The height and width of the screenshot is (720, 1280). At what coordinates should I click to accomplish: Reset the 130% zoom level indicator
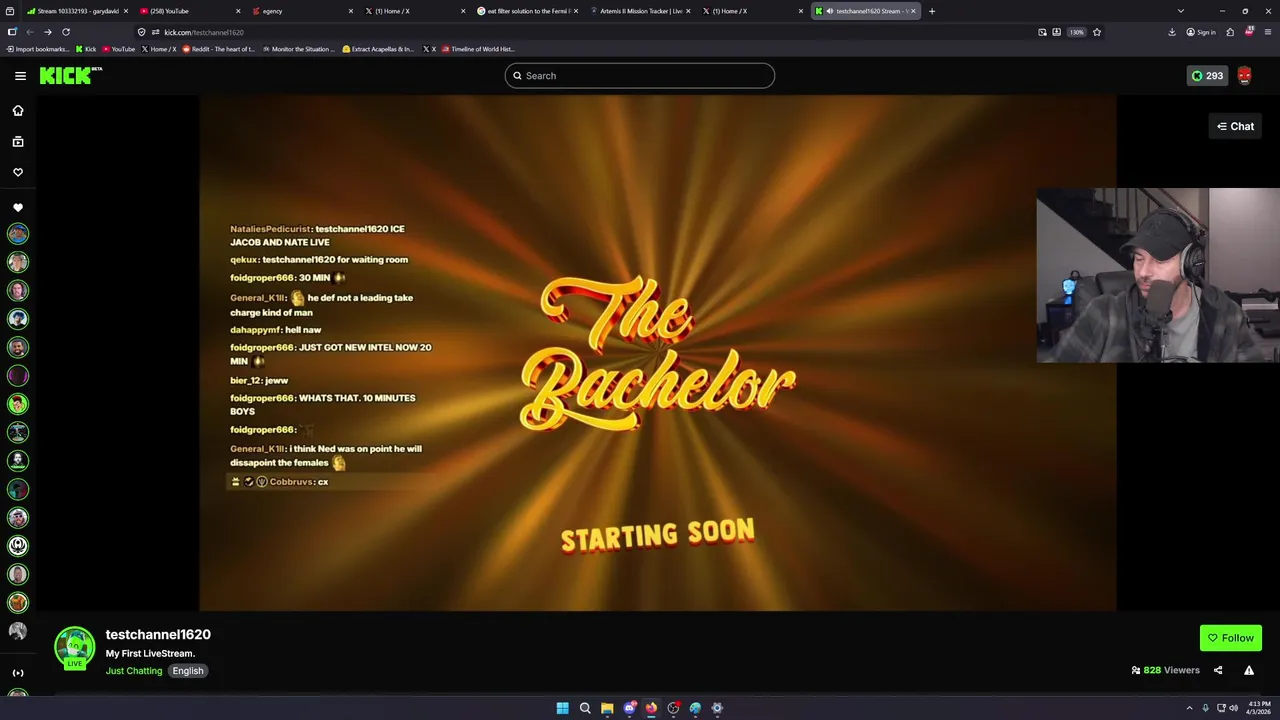coord(1076,32)
